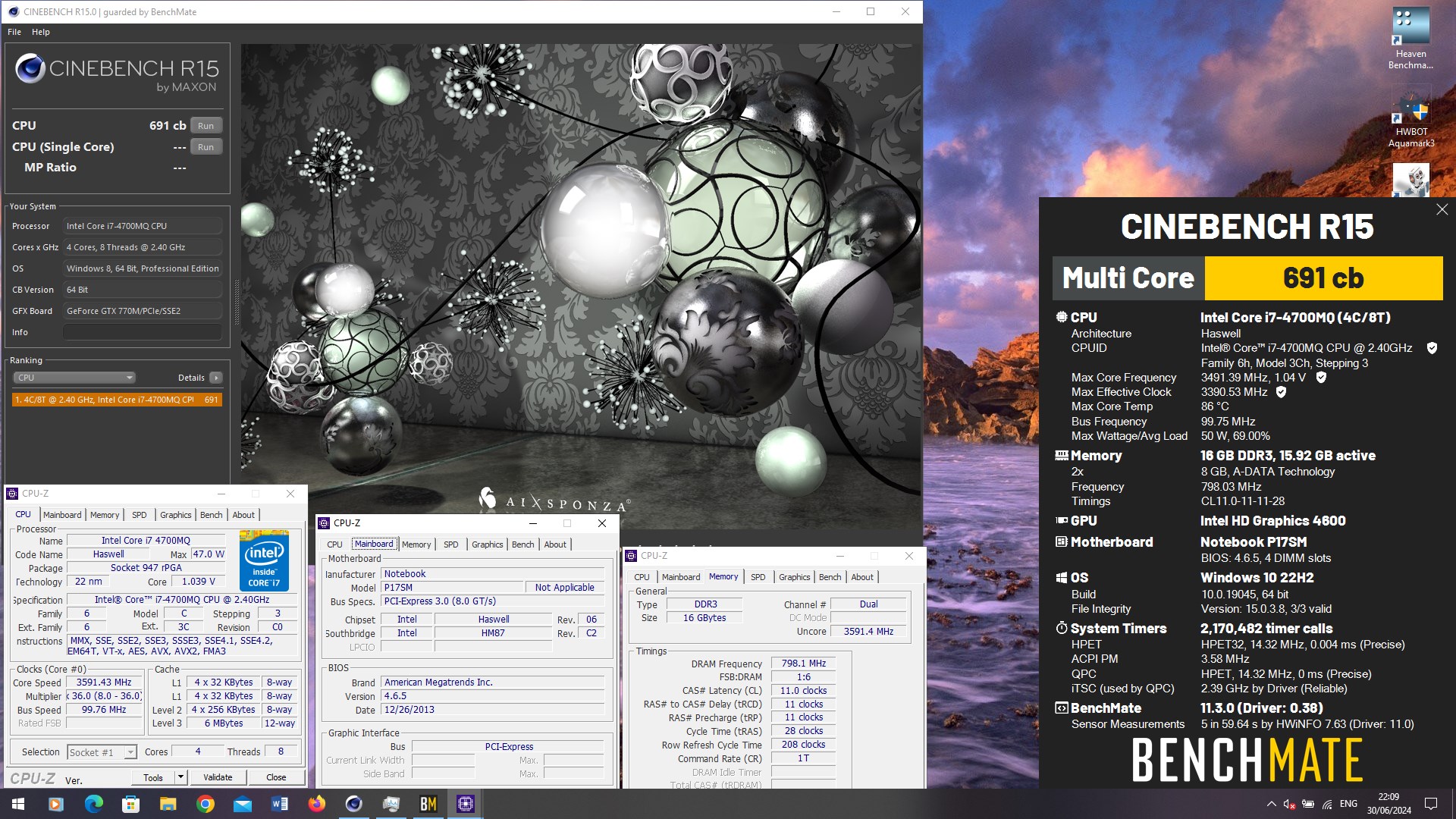Switch to Graphics tab in the Motherboard CPU-Z window
The image size is (1456, 819).
(487, 544)
